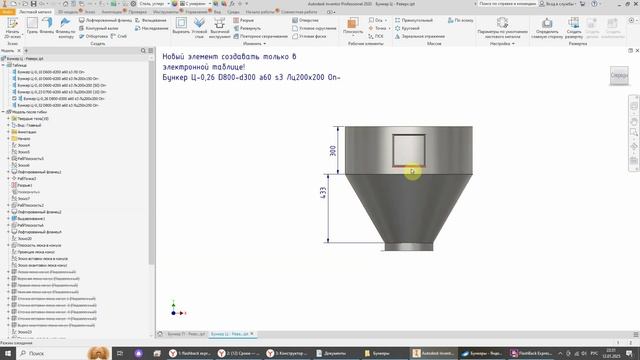
Task: Select the ПСК (UCS) tool
Action: click(376, 36)
